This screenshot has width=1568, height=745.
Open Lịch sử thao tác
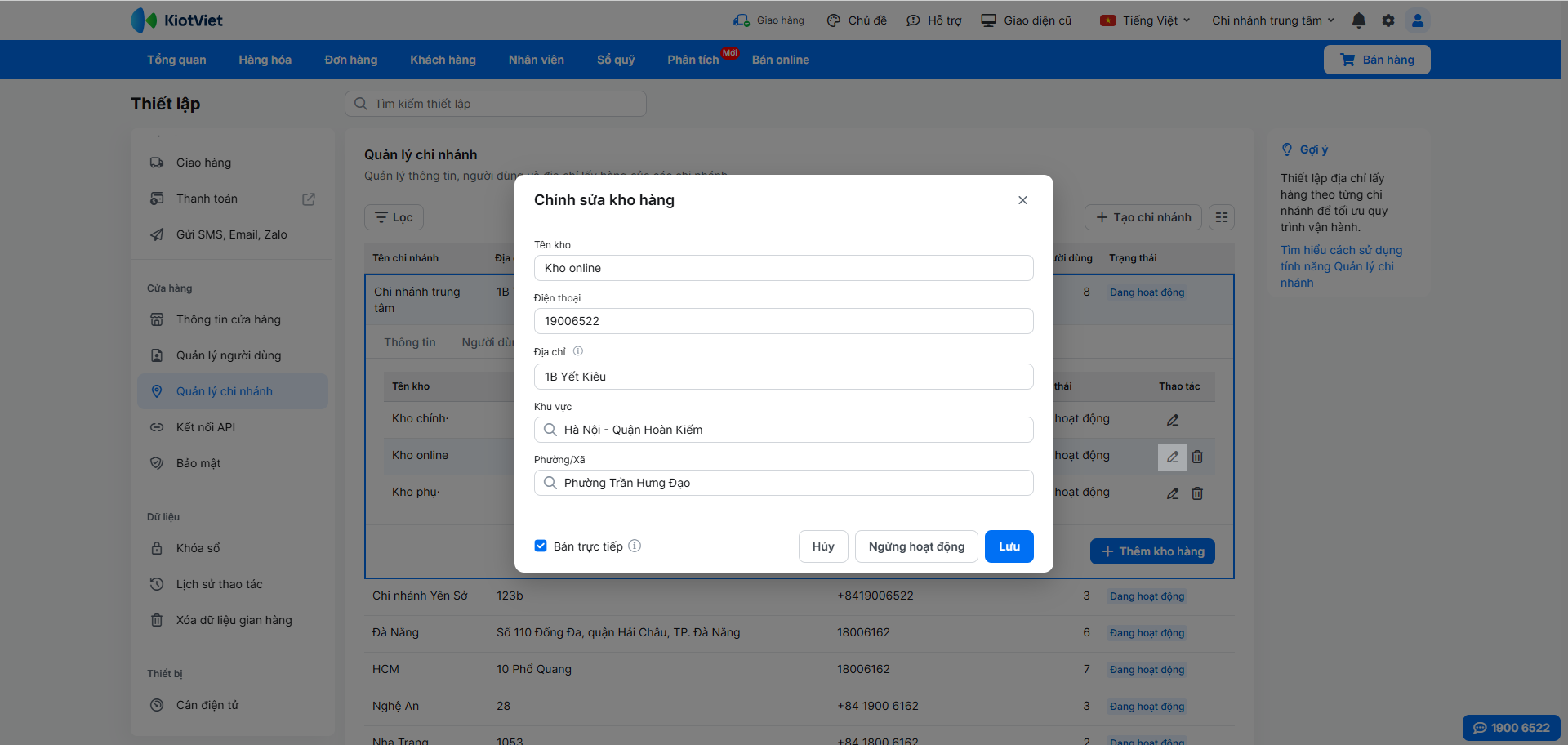(x=233, y=584)
